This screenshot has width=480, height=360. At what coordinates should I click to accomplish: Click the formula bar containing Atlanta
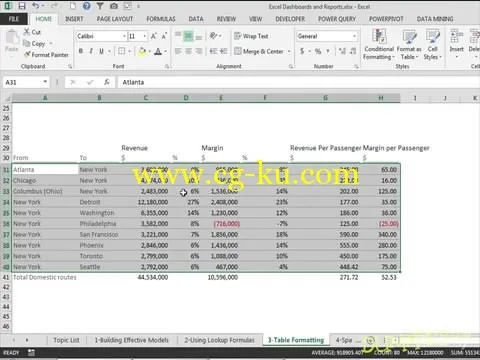[298, 82]
